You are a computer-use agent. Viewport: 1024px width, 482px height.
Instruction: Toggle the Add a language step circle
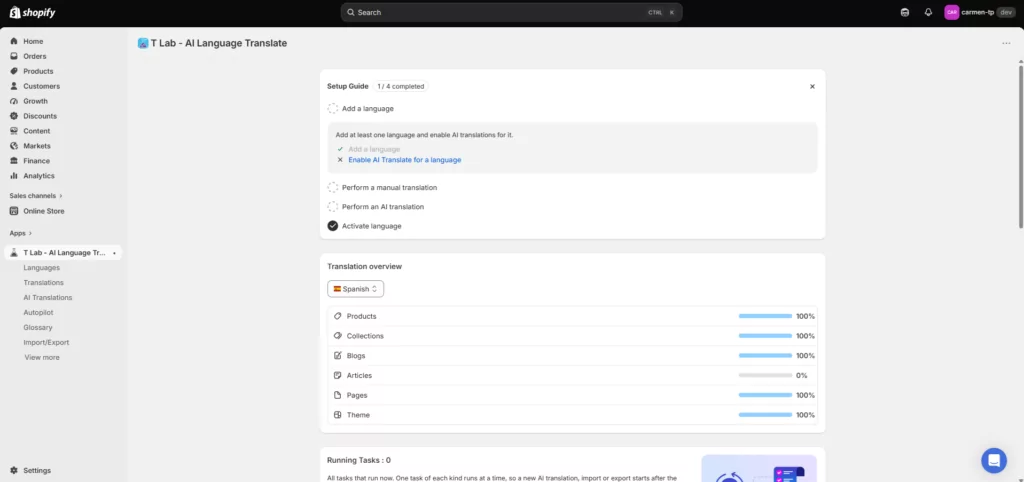[x=333, y=108]
